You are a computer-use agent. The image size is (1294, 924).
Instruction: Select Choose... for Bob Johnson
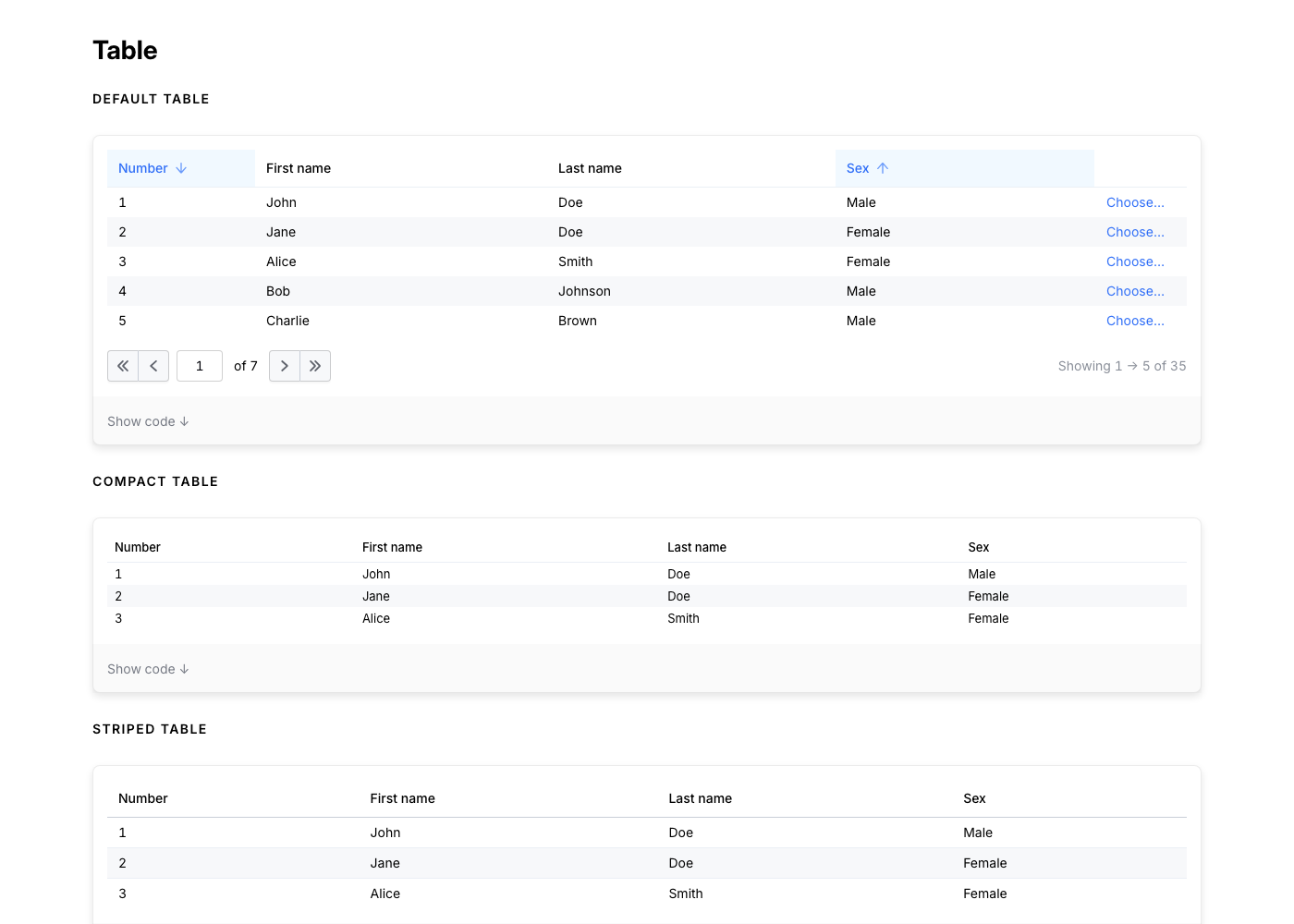tap(1135, 291)
